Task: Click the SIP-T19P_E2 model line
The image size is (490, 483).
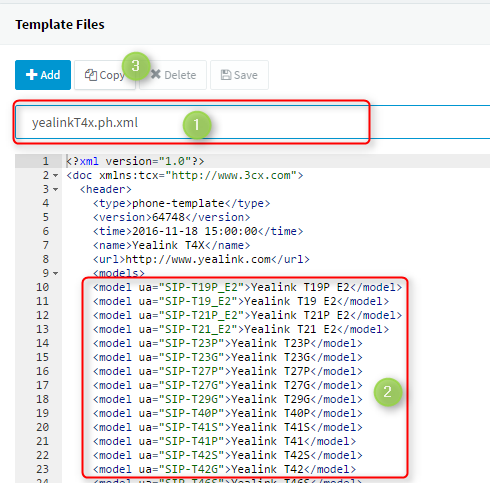Action: tap(247, 287)
